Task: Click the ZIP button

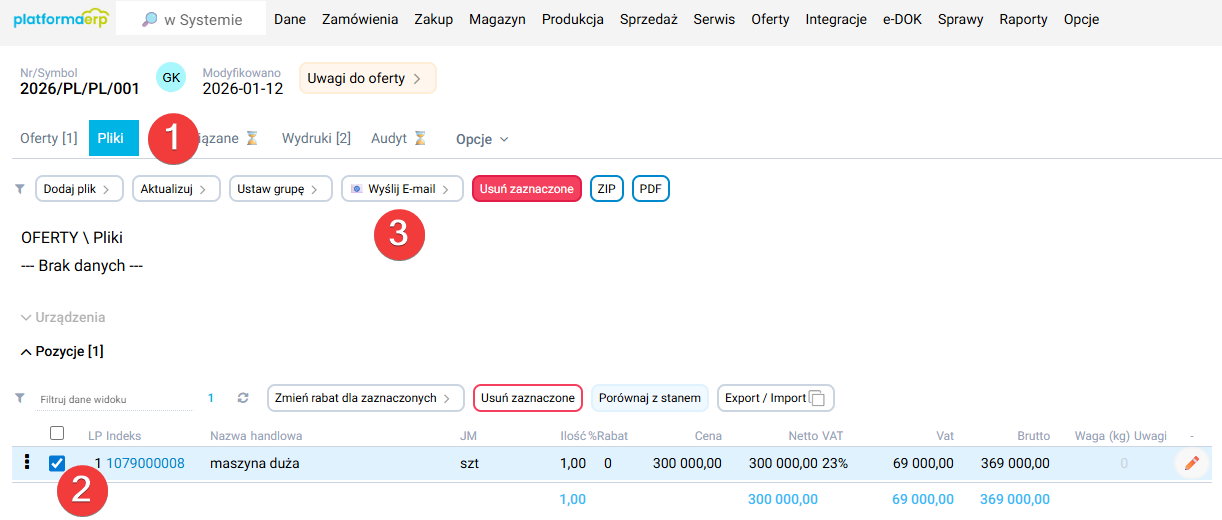Action: 606,188
